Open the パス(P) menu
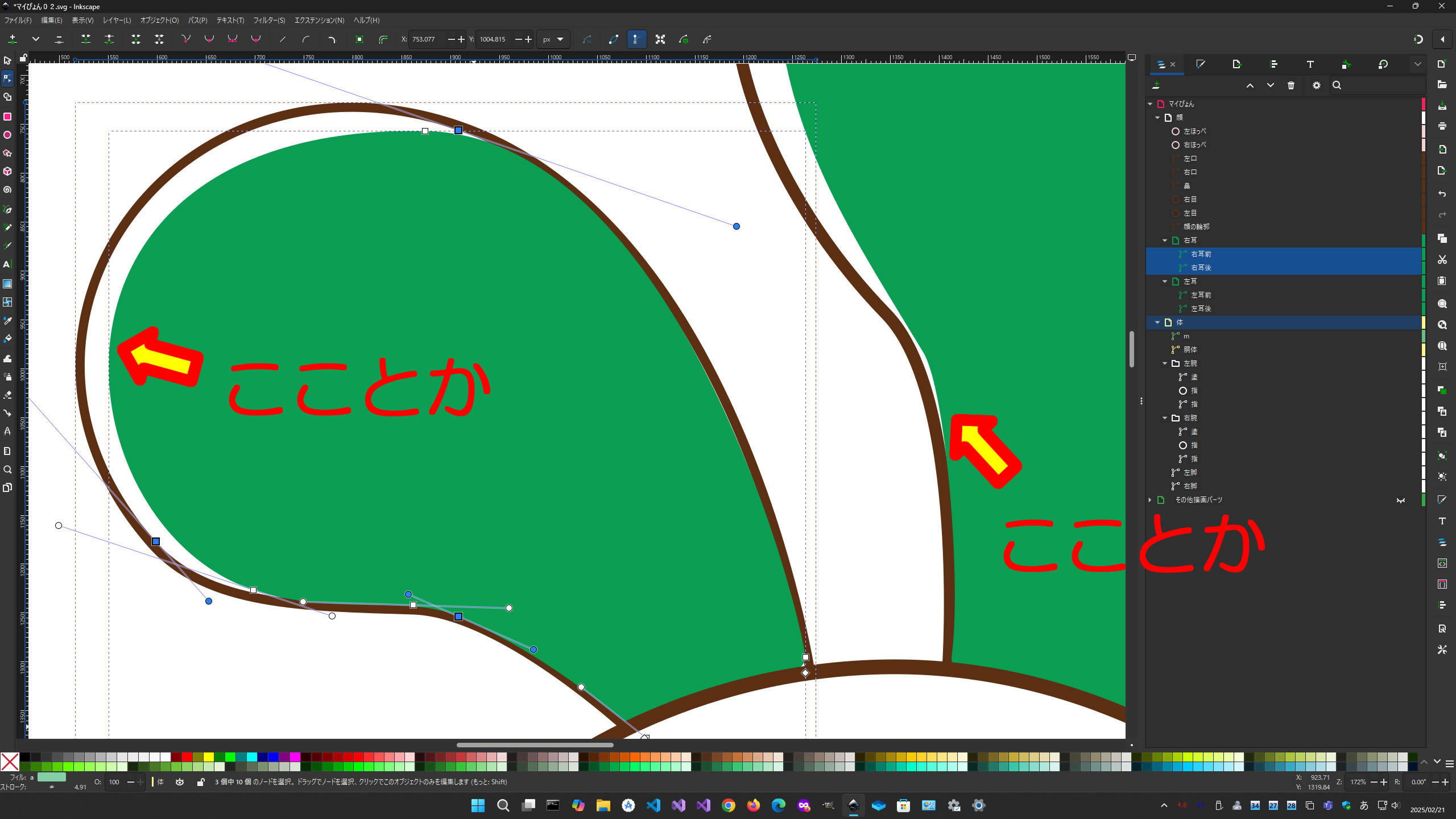 (x=197, y=20)
